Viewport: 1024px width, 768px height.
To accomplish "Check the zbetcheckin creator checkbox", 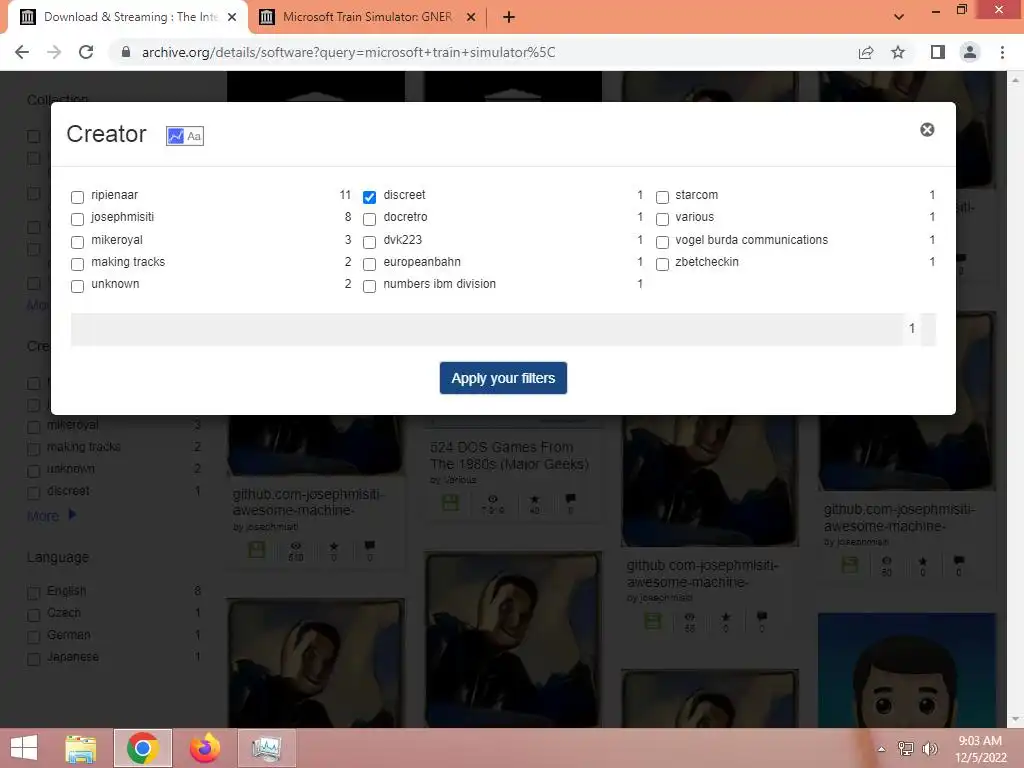I will [662, 264].
